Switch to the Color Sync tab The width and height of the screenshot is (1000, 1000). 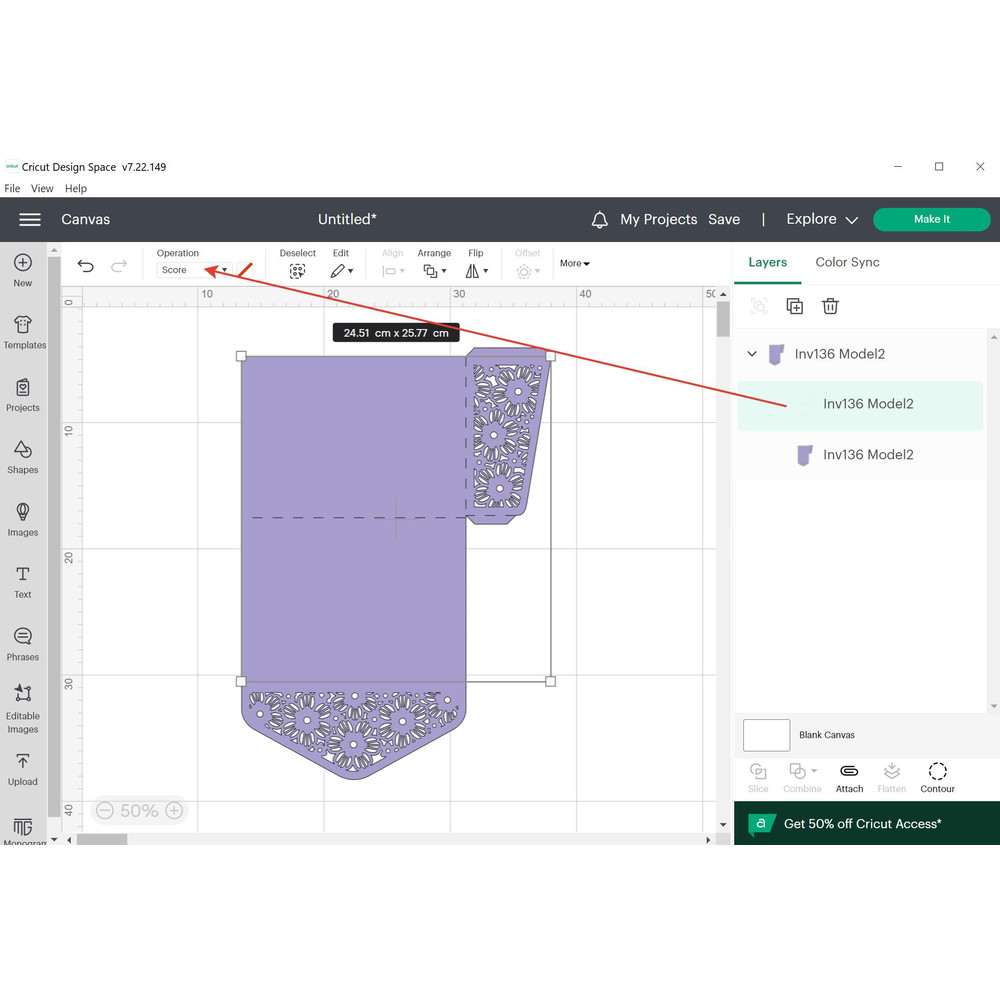coord(847,262)
